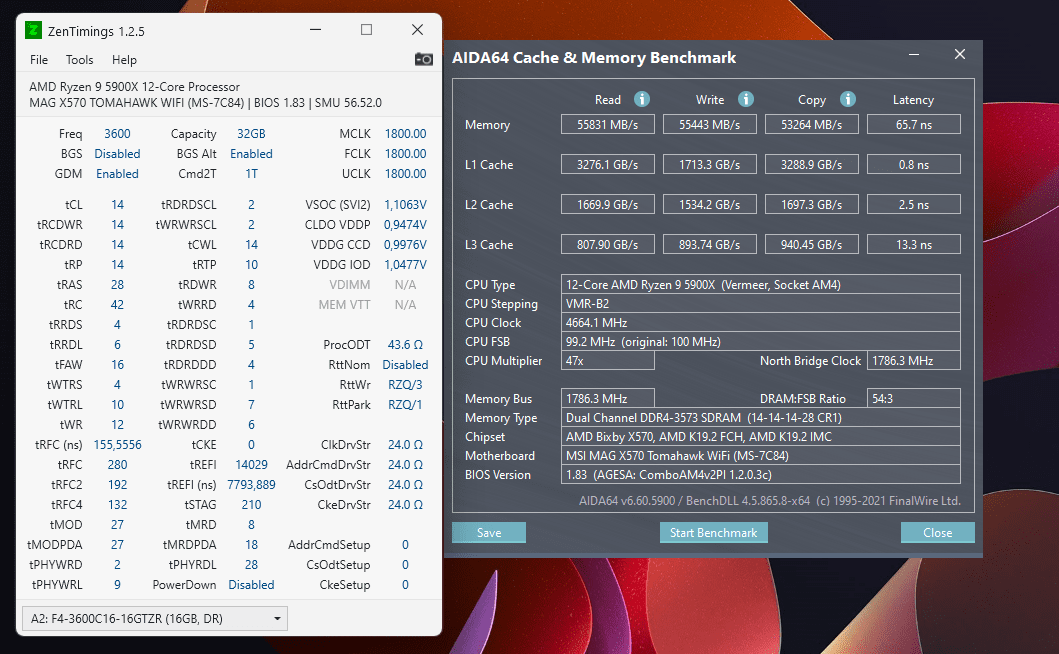Select L2 Cache Read value 1669.9 GB/s
The height and width of the screenshot is (654, 1059).
click(x=608, y=204)
